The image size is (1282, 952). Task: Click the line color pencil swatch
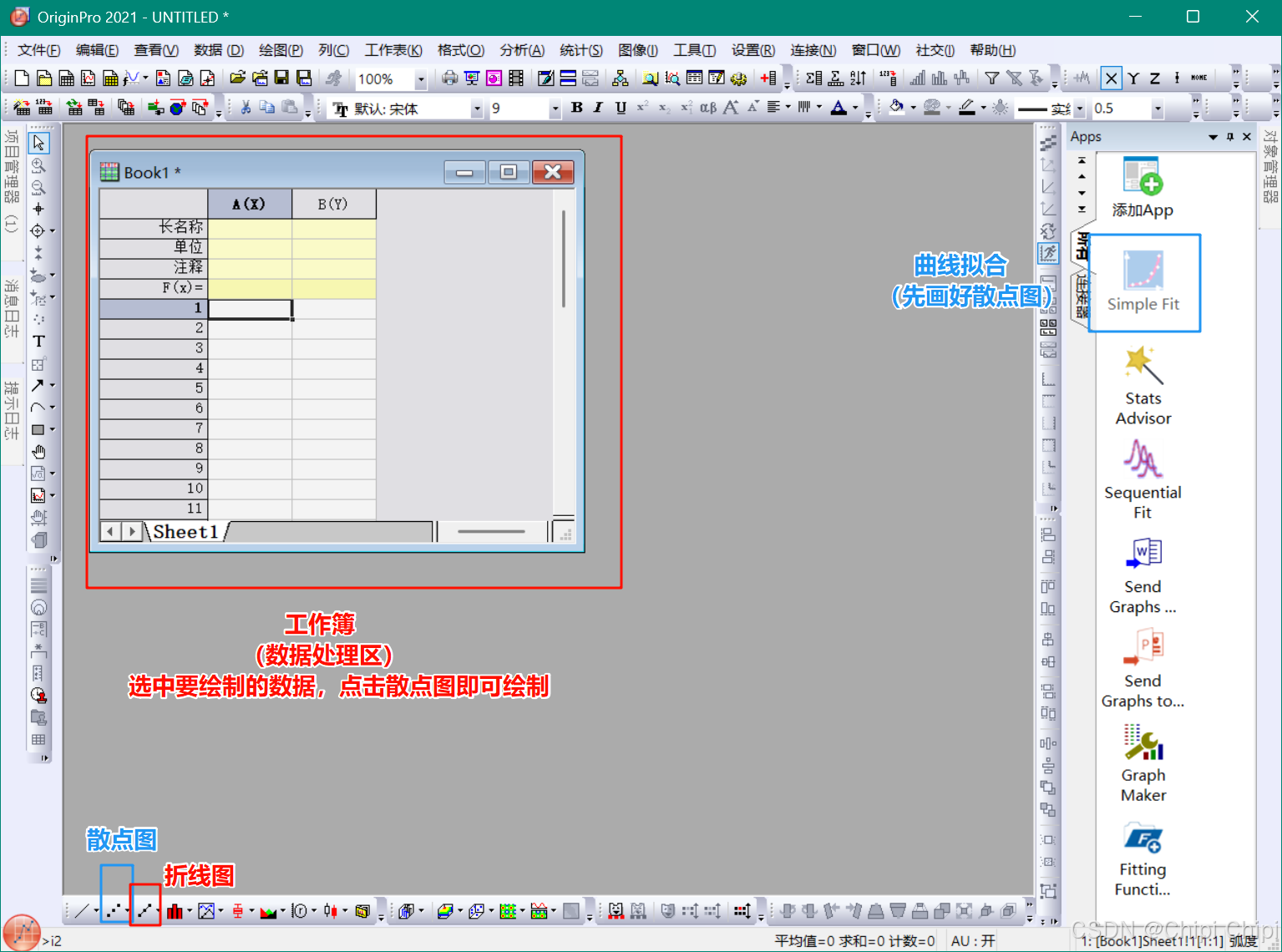pos(967,108)
